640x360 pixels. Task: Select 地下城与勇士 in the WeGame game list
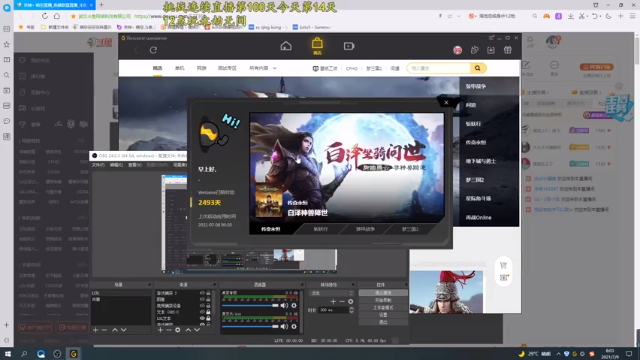click(481, 161)
